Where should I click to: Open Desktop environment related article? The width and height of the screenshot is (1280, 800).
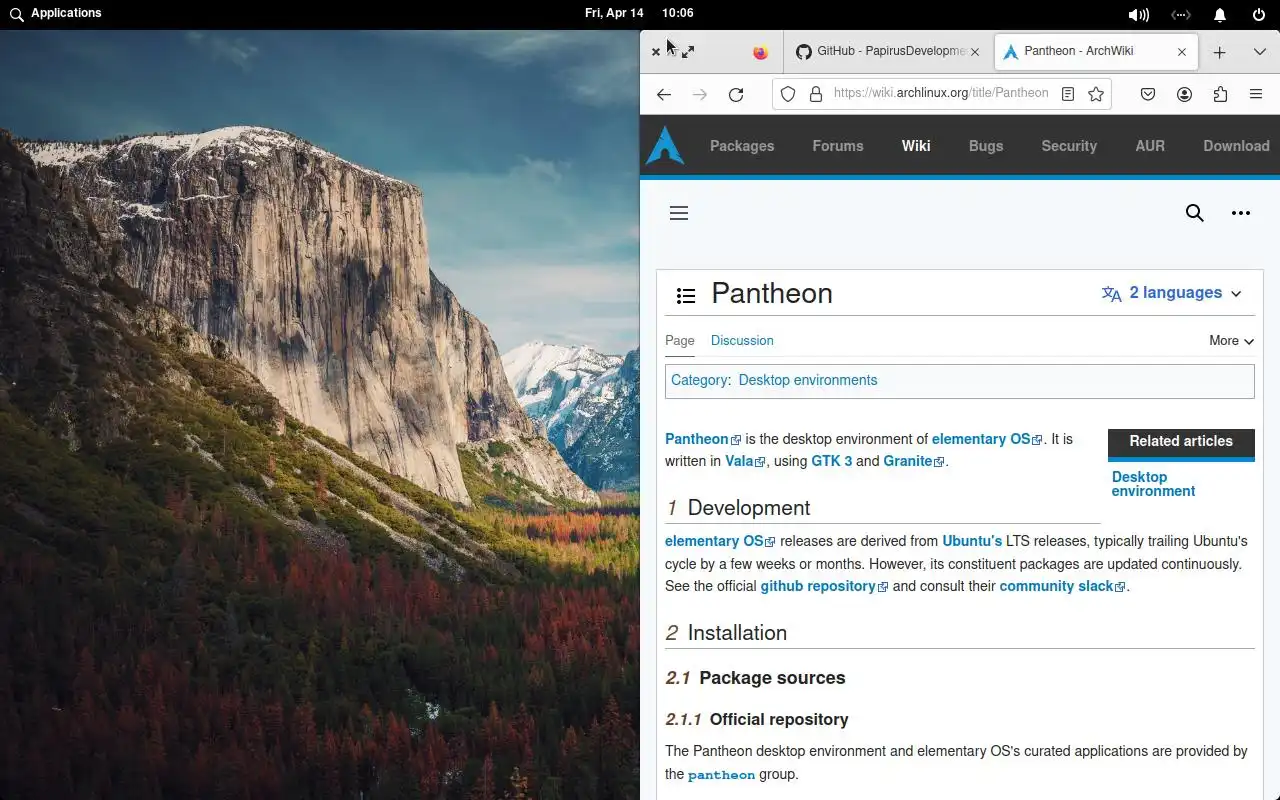pyautogui.click(x=1154, y=484)
